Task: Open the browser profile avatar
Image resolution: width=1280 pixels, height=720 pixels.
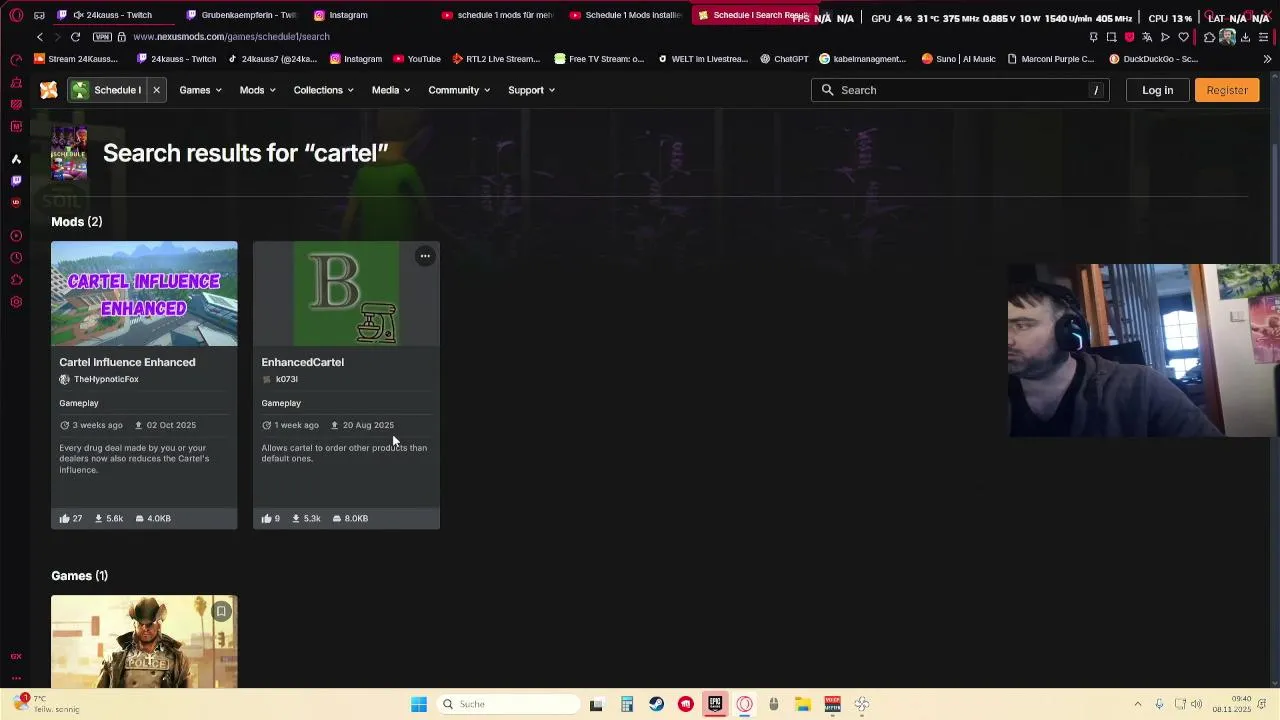Action: [x=1227, y=37]
